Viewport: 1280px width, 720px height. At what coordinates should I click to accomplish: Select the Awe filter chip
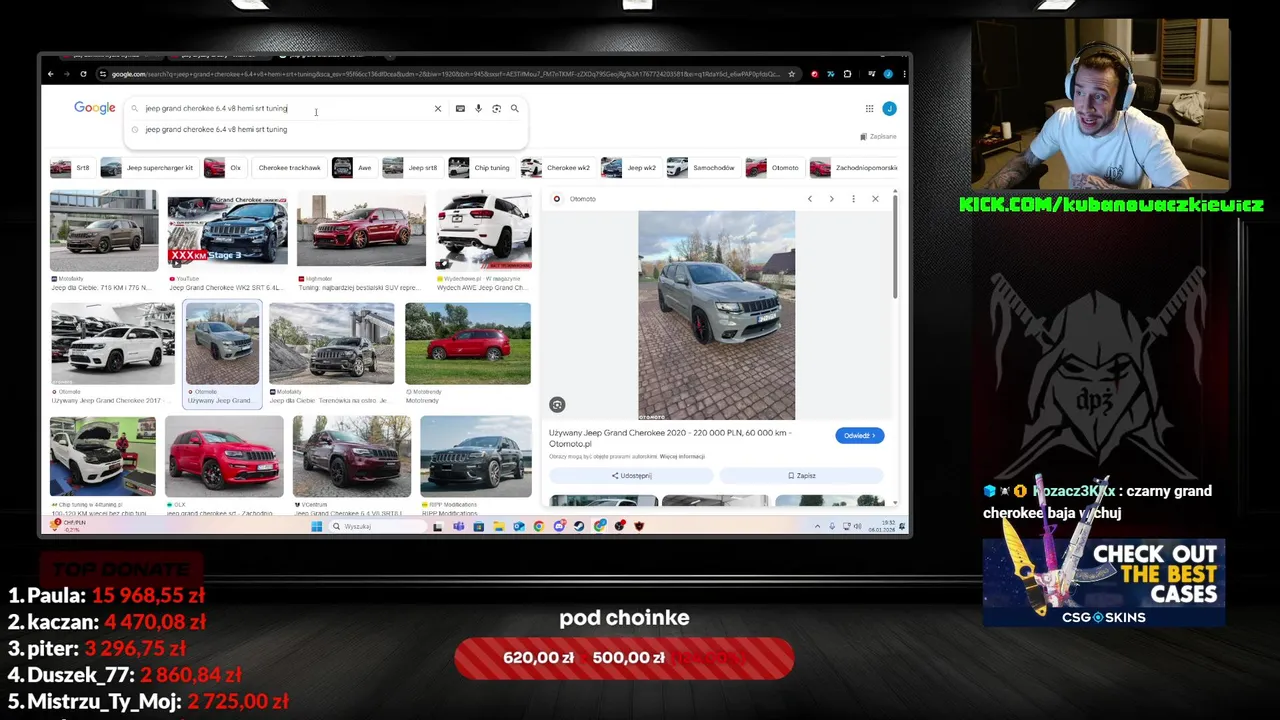click(x=354, y=168)
